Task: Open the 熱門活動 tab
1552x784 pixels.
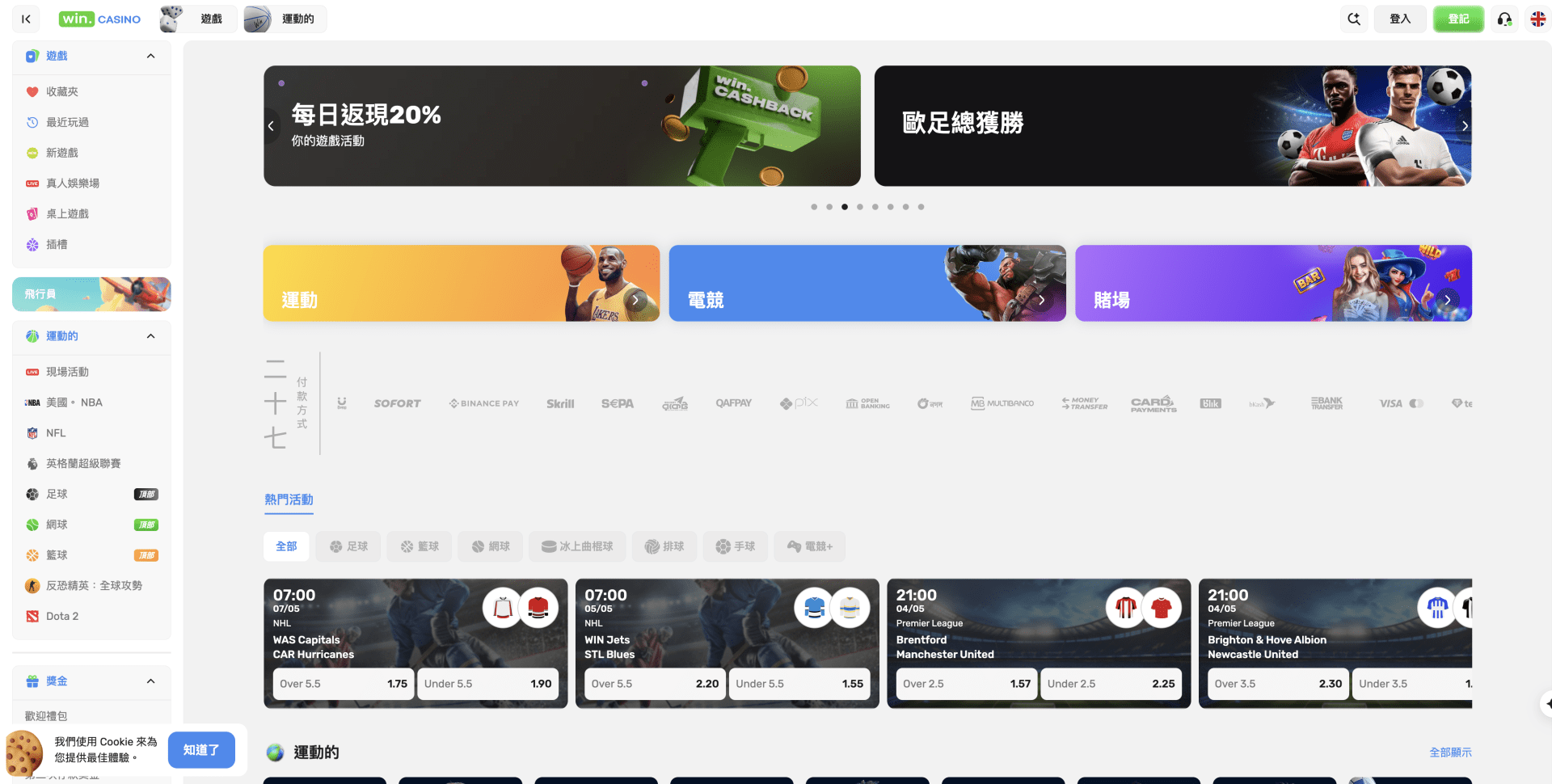Action: [289, 500]
